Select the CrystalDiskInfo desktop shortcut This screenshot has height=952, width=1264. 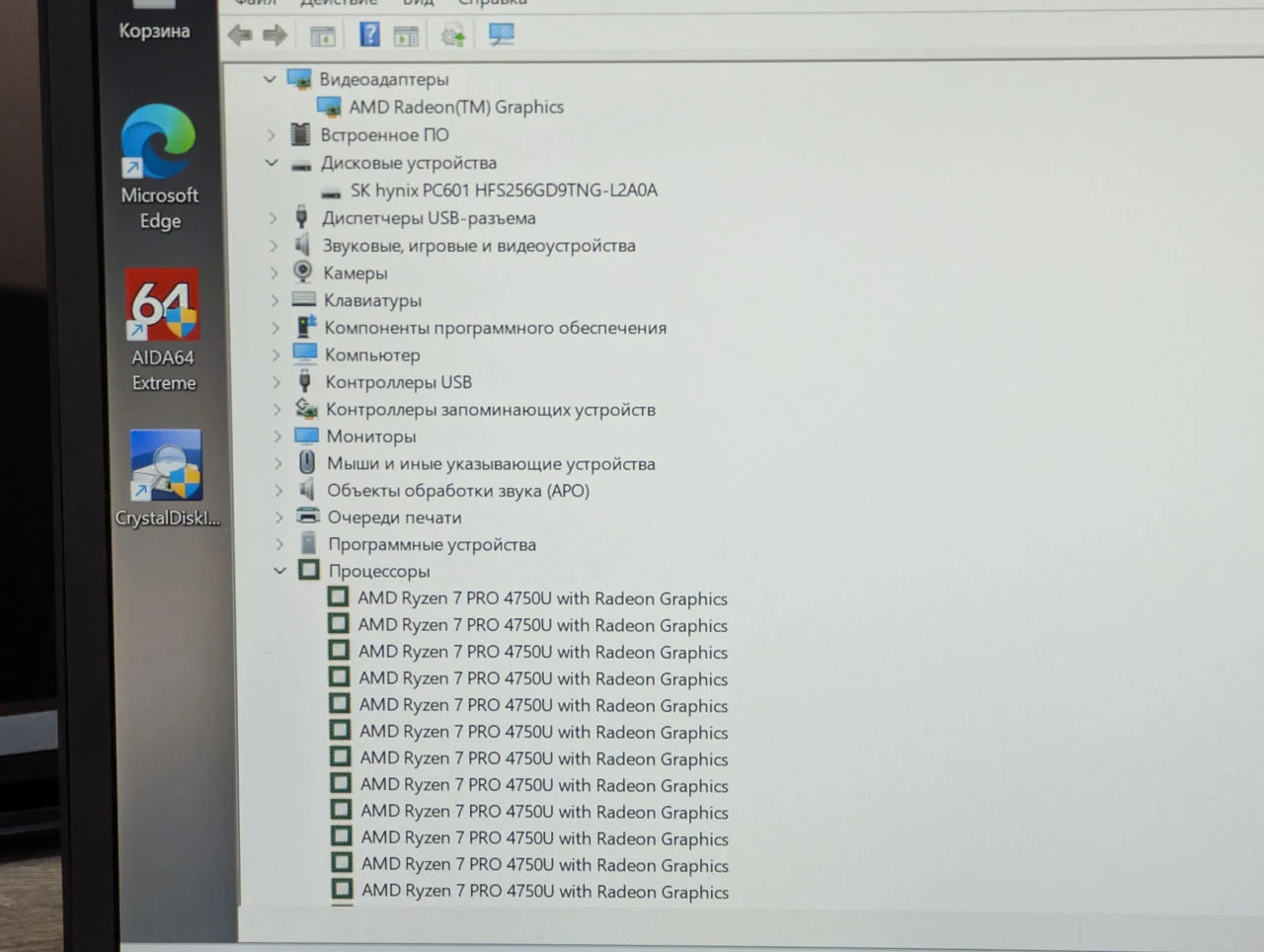(x=167, y=479)
